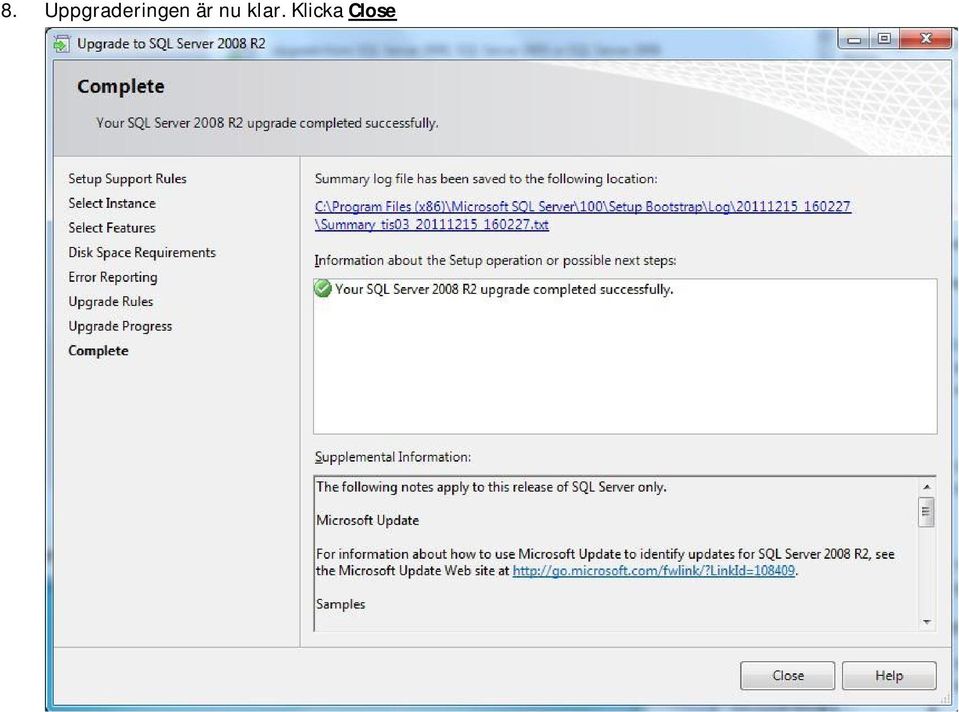
Task: Select the Error Reporting step
Action: [x=113, y=277]
